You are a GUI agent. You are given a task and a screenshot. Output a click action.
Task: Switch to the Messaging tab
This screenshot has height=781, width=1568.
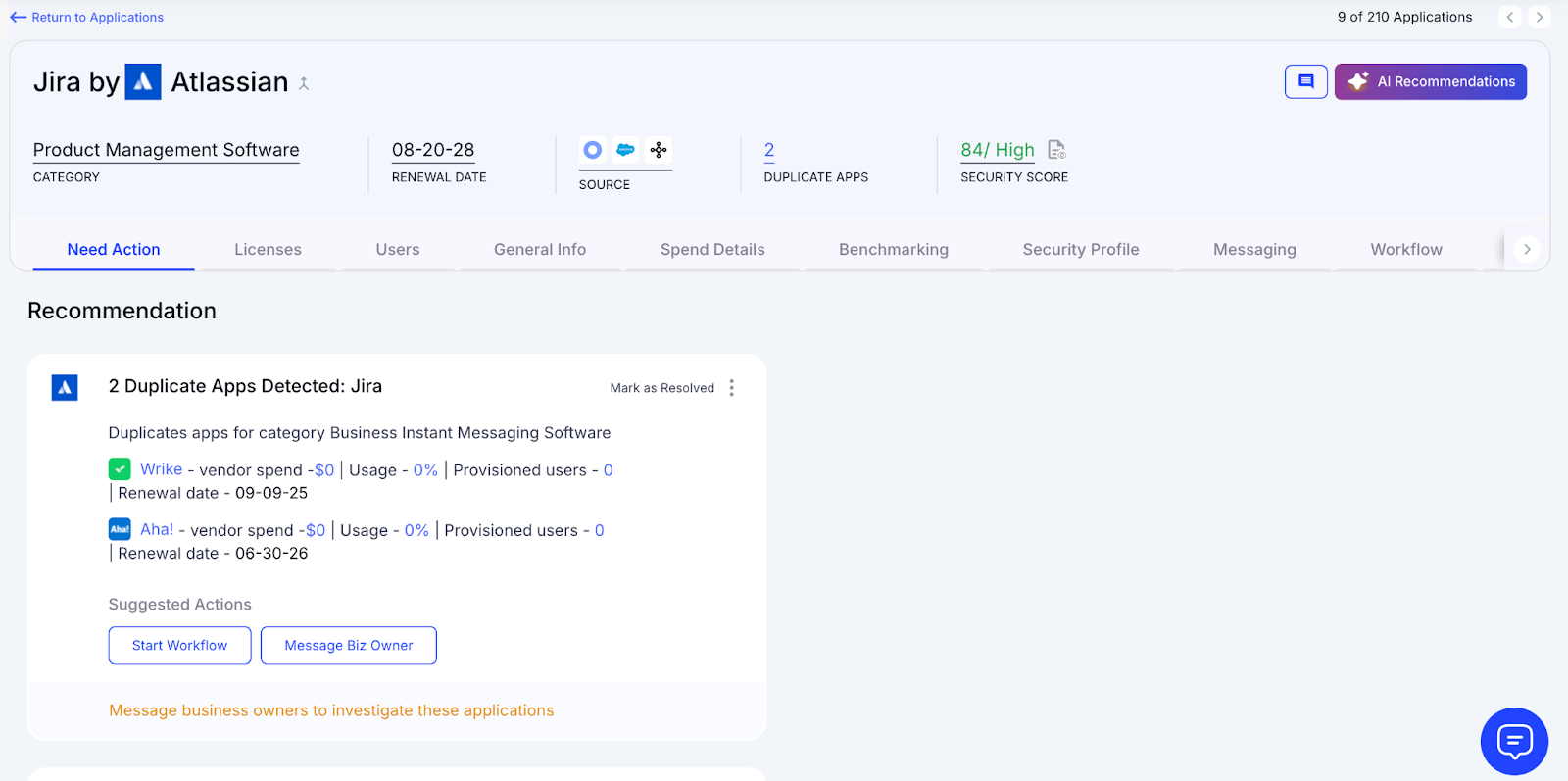click(1254, 249)
